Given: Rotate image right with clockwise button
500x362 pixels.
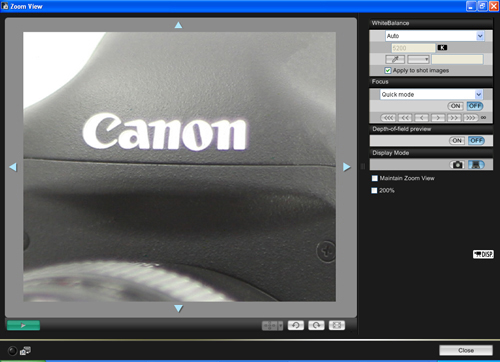Looking at the screenshot, I should [x=316, y=325].
